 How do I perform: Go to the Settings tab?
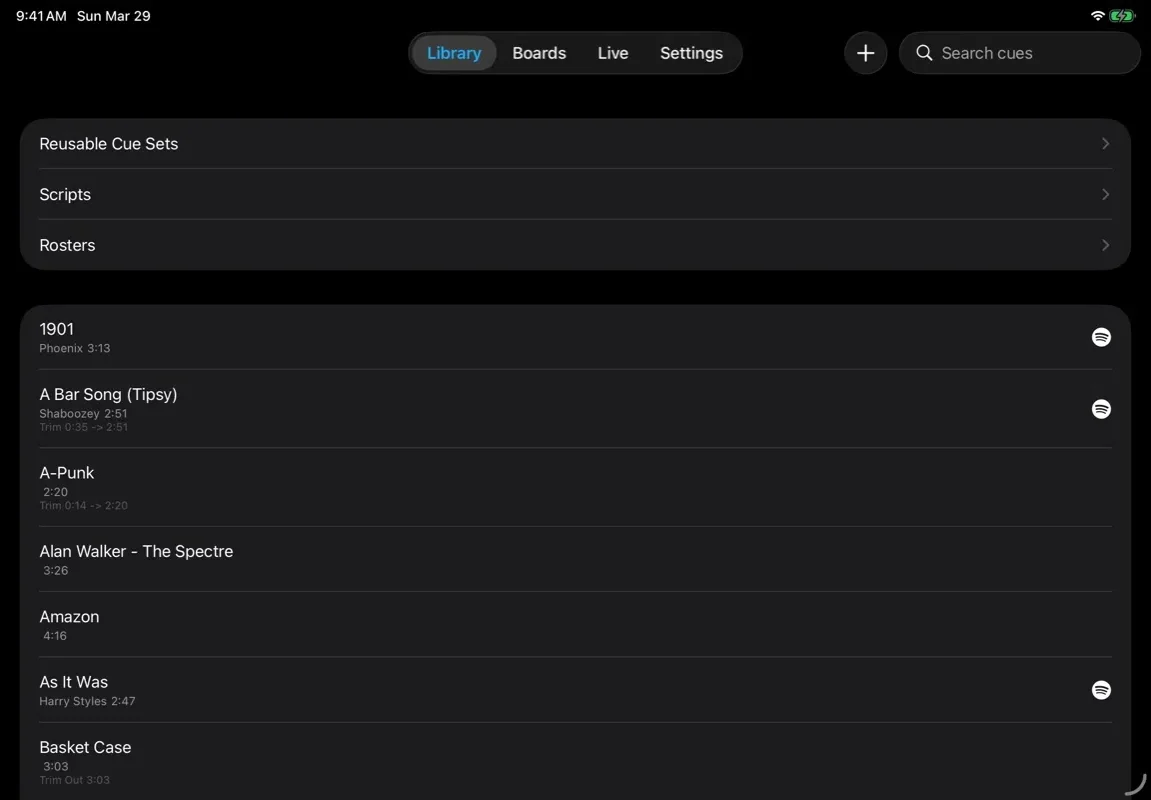[x=691, y=52]
